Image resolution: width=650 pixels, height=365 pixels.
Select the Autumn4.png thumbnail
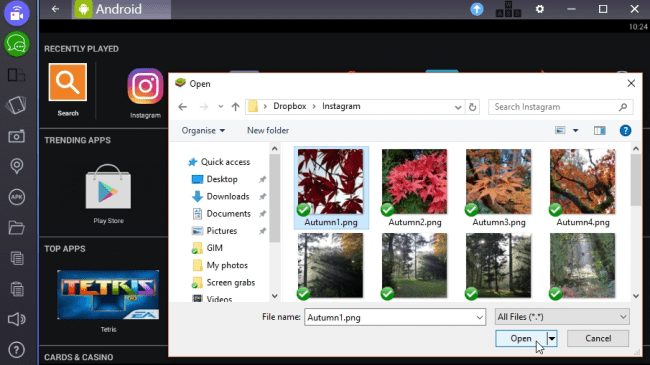click(582, 181)
